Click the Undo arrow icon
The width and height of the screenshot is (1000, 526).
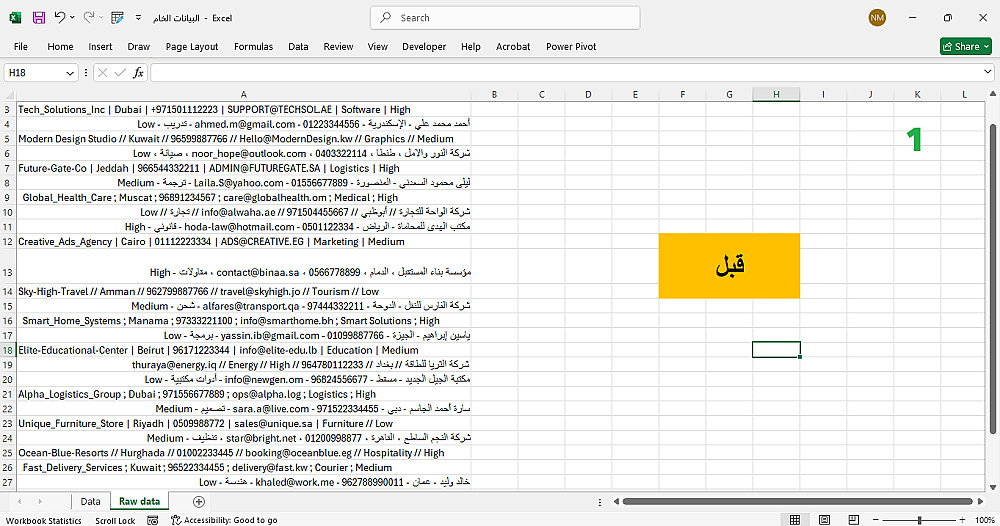(x=60, y=17)
